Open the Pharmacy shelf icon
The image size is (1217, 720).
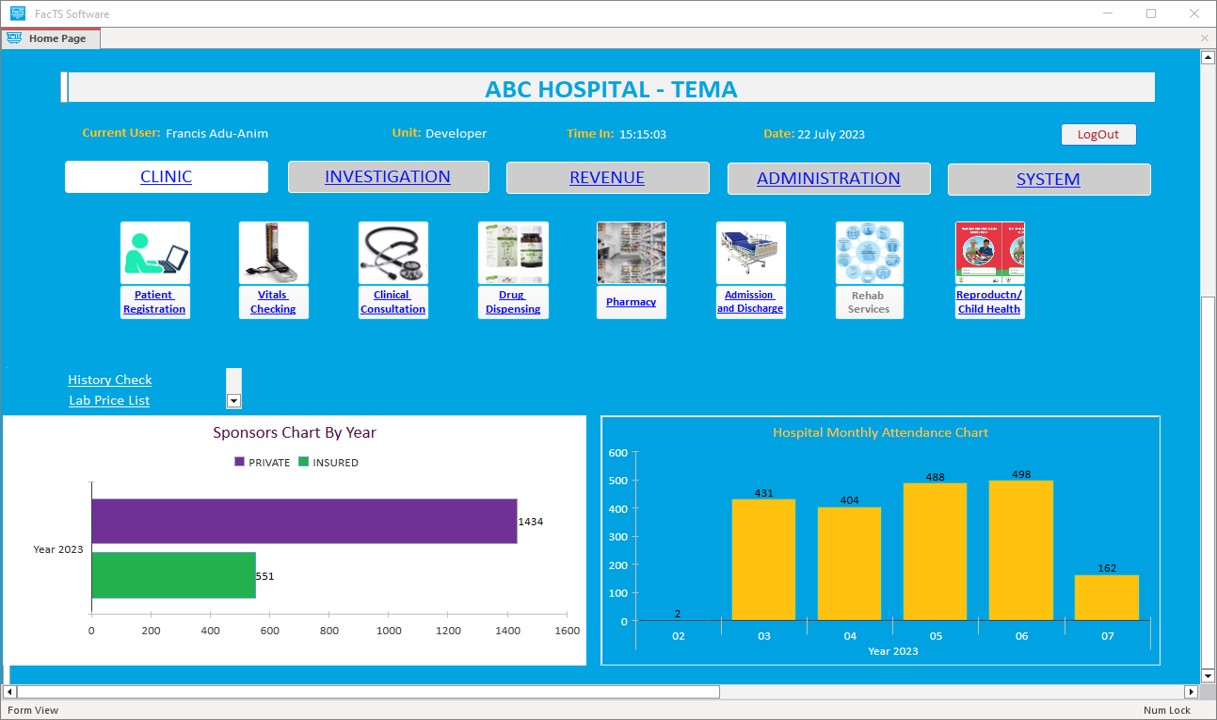point(631,253)
